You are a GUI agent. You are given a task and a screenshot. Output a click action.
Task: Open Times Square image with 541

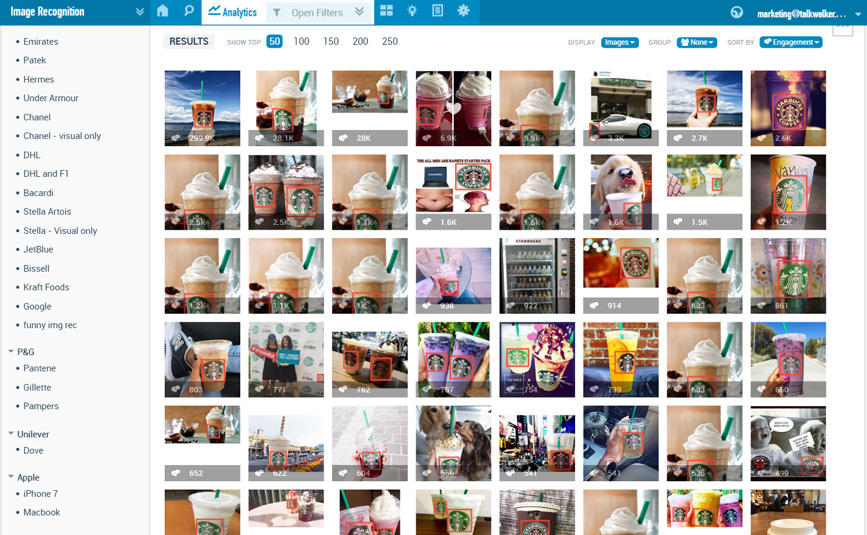[x=537, y=443]
